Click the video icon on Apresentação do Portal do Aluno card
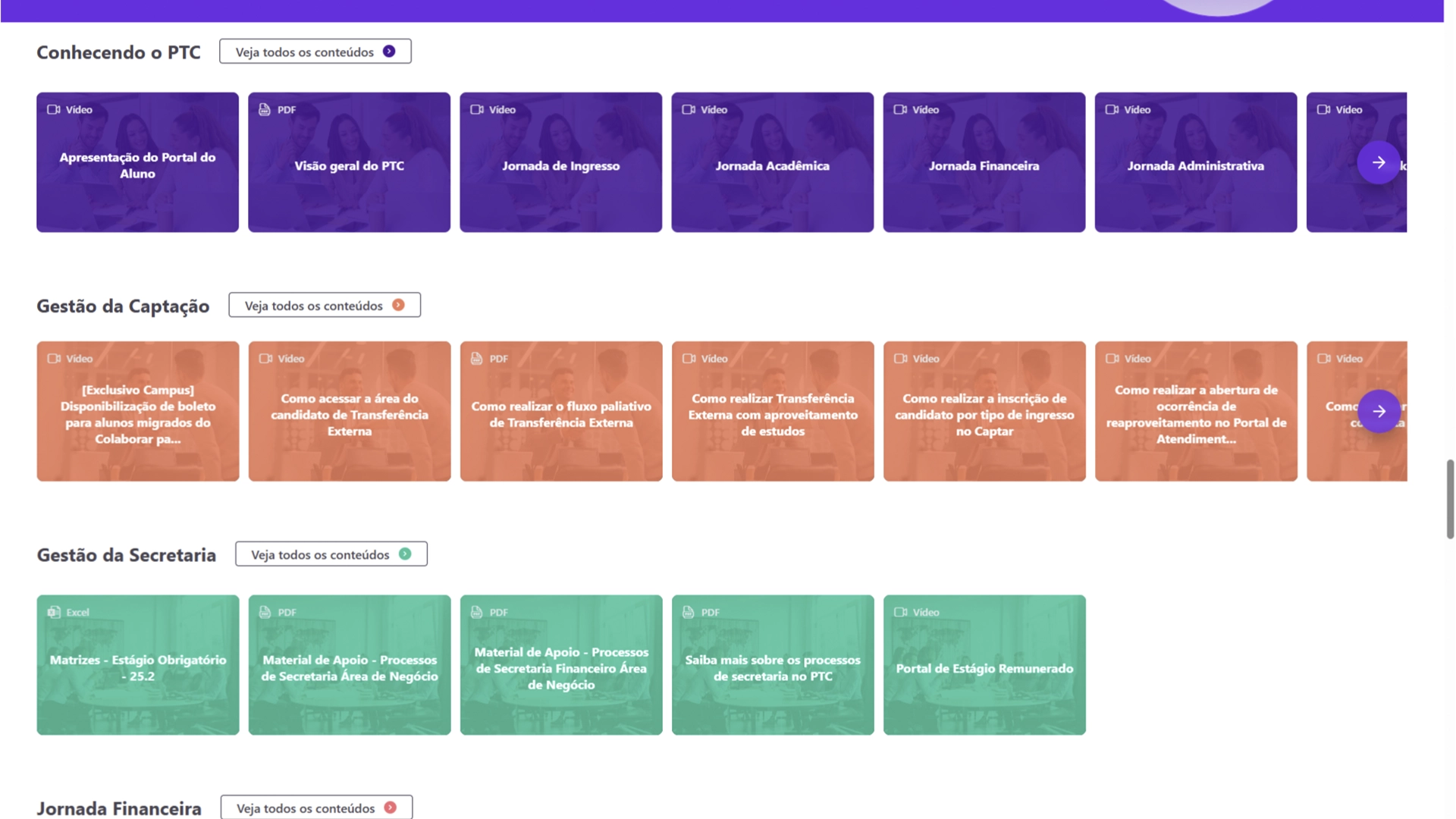 click(54, 110)
